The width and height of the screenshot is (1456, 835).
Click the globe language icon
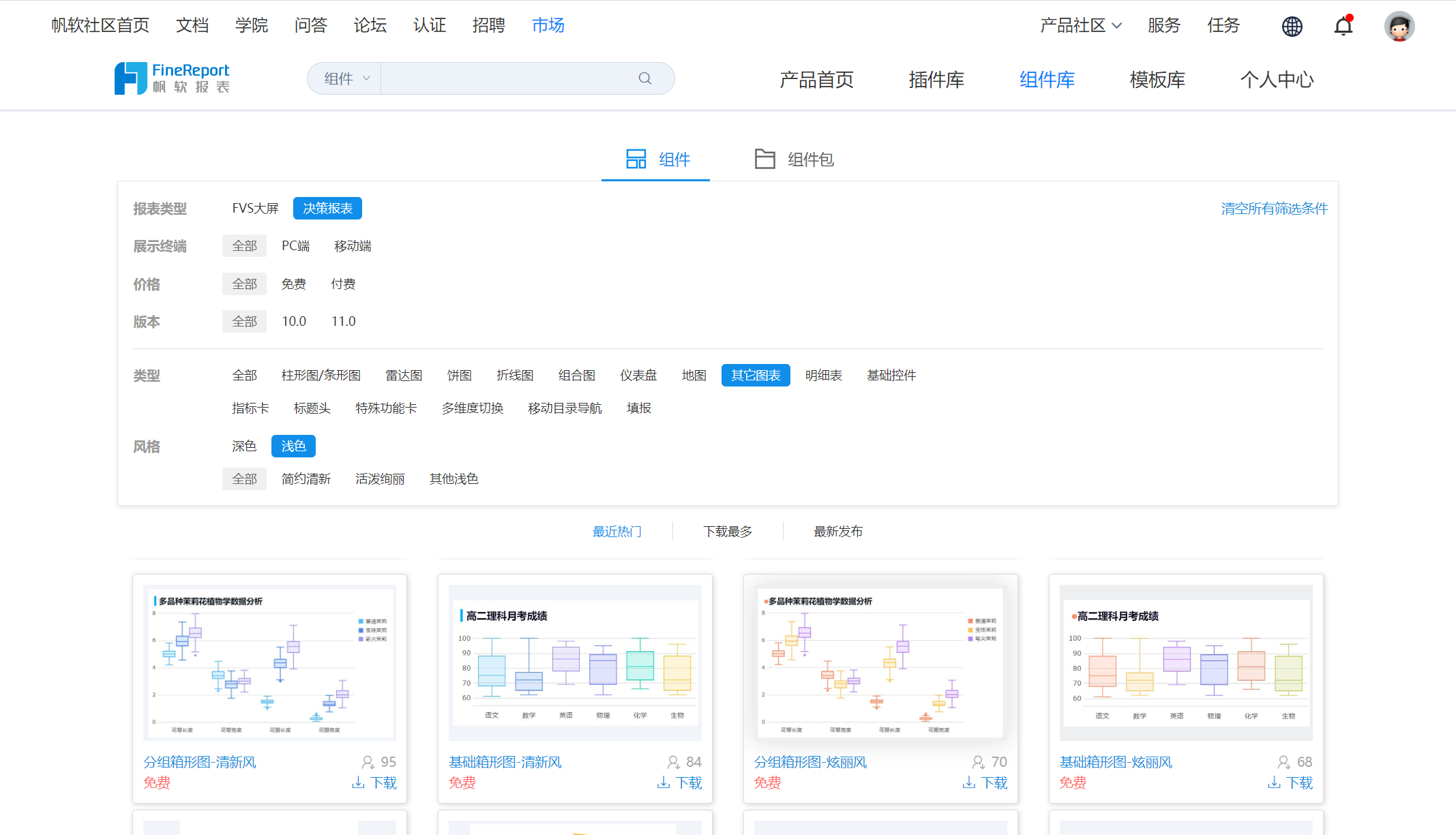tap(1292, 26)
